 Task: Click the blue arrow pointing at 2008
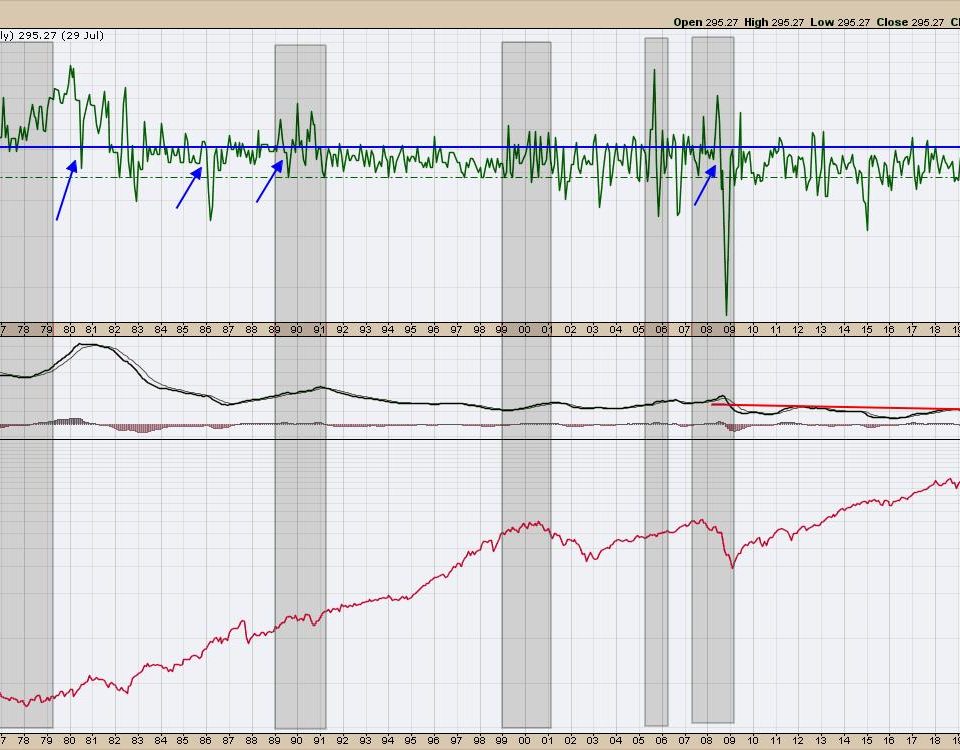tap(705, 186)
